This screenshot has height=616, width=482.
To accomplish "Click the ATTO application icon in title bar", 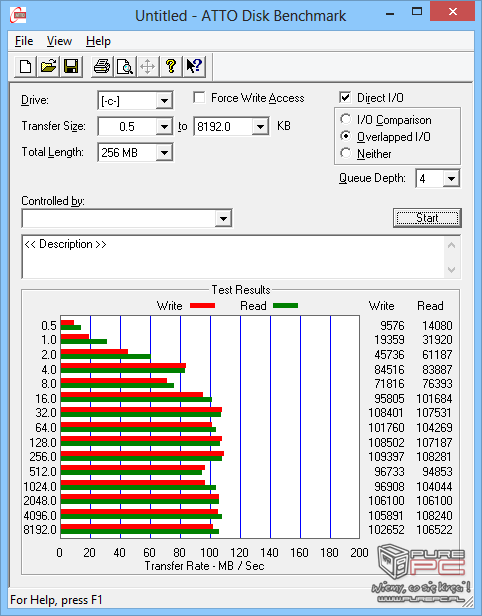I will [18, 16].
